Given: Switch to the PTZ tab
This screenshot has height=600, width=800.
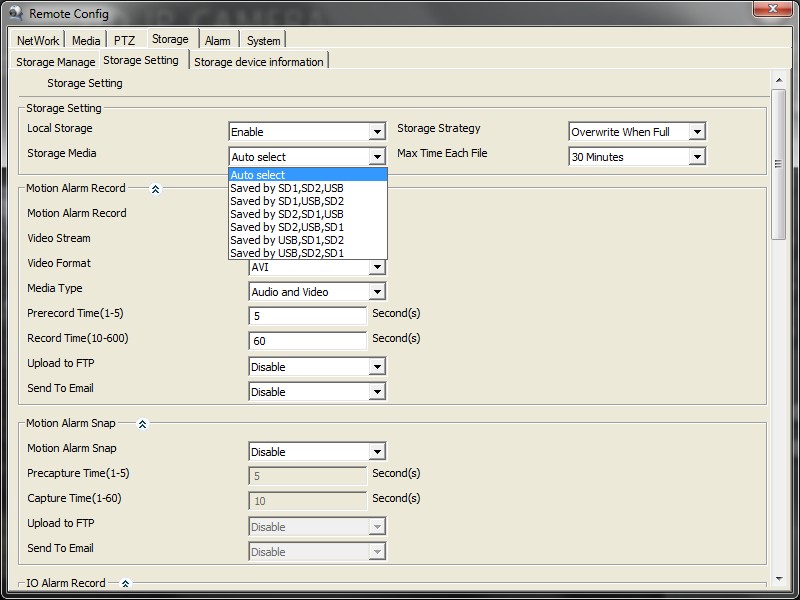Looking at the screenshot, I should 124,40.
